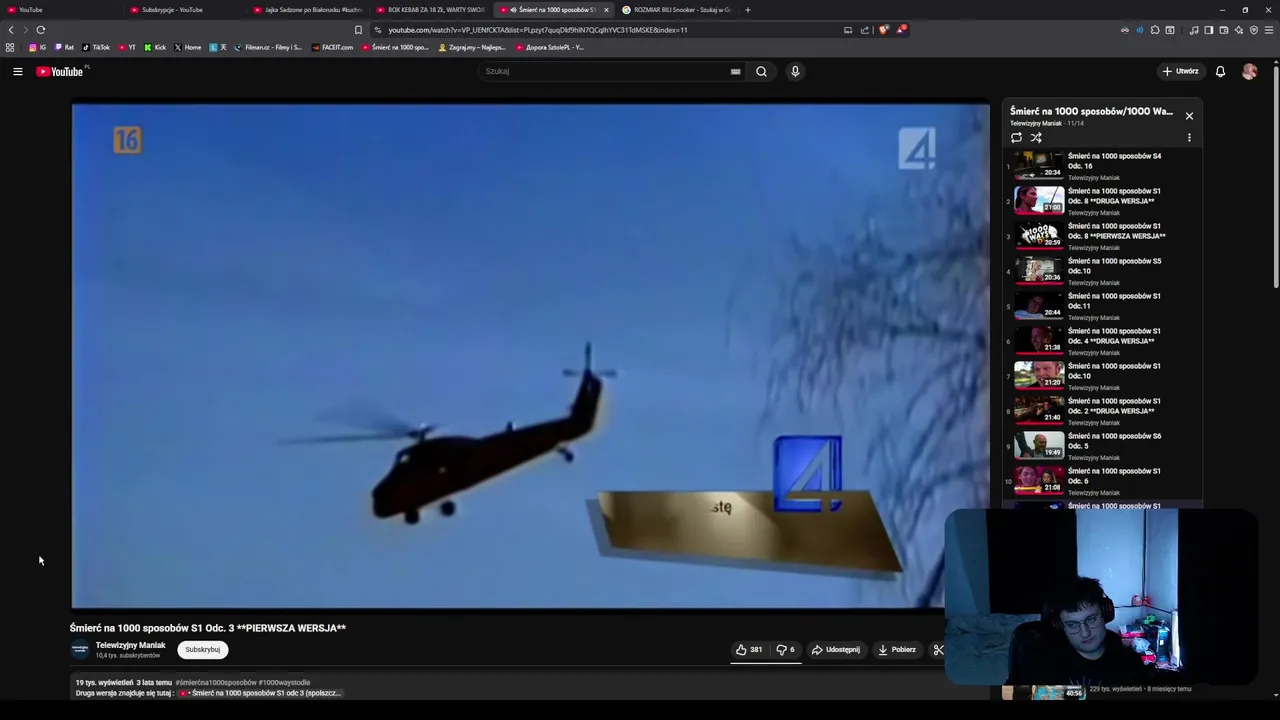Image resolution: width=1280 pixels, height=720 pixels.
Task: Focus the Szukaj search field
Action: (x=606, y=71)
